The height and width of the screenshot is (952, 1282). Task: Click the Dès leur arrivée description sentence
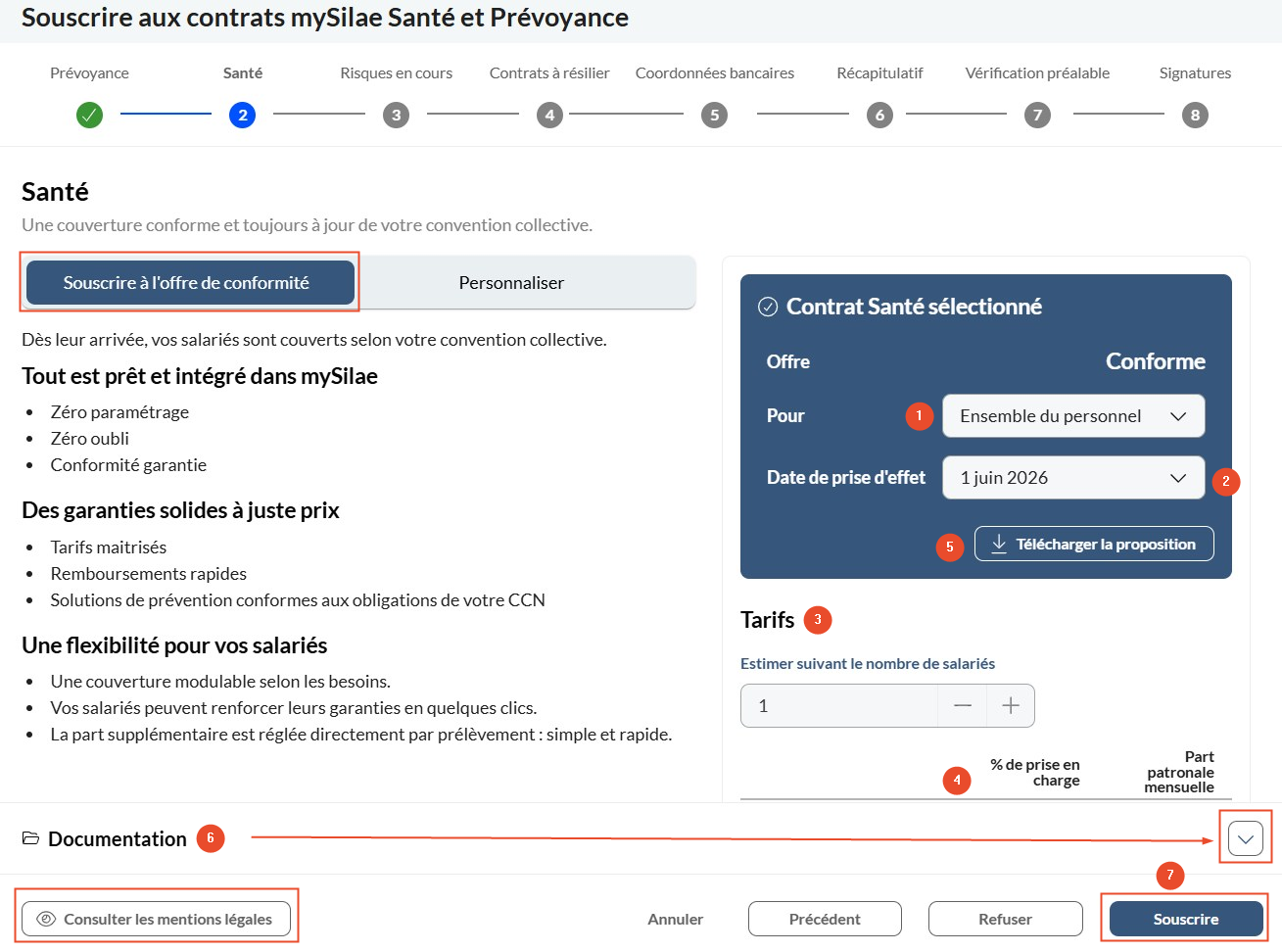[x=314, y=340]
